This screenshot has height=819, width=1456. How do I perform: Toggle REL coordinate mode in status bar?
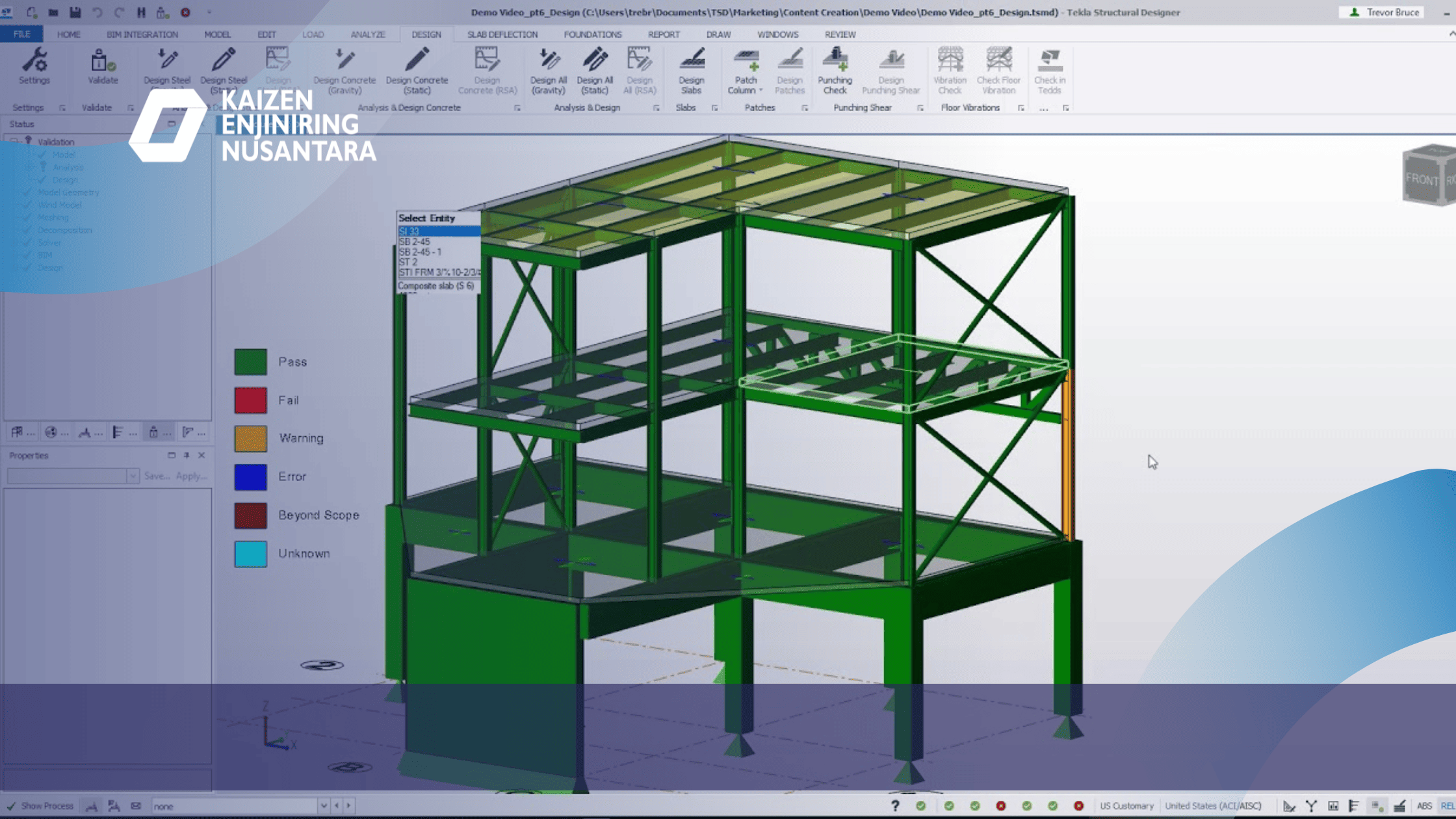(1447, 806)
